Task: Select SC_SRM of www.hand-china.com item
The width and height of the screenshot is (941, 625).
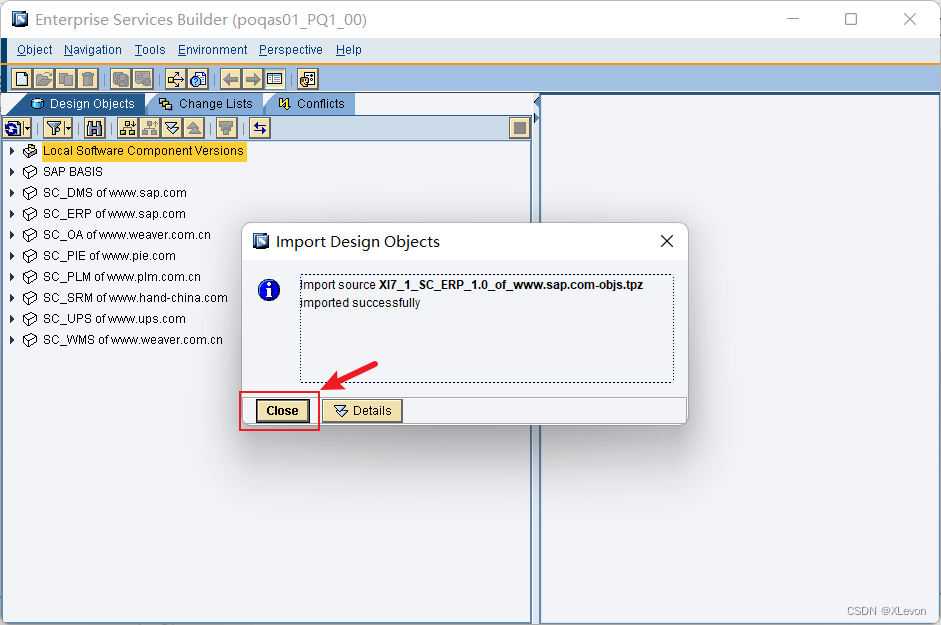Action: (135, 298)
